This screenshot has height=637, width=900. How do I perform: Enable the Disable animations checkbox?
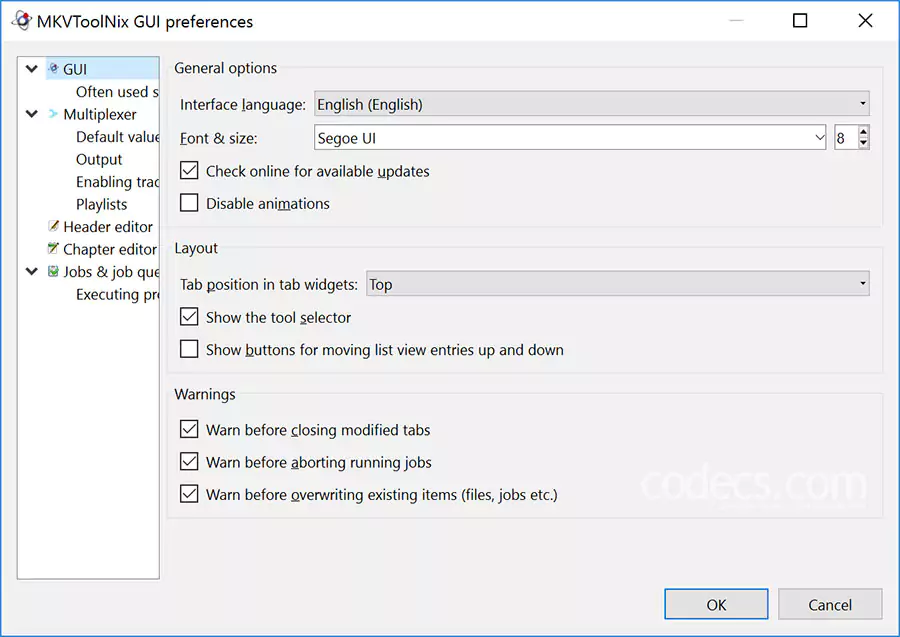188,203
